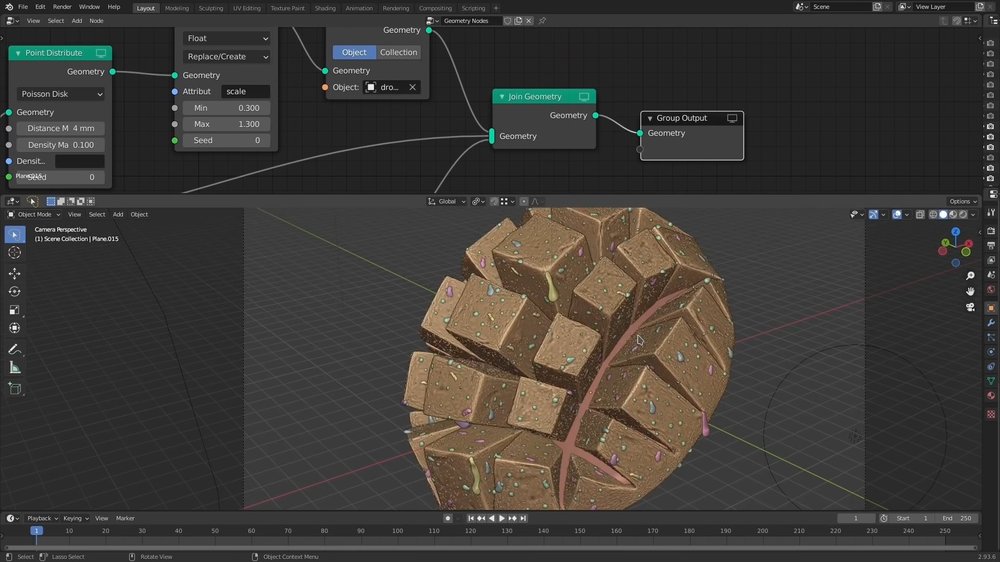1000x562 pixels.
Task: Open the Object Mode dropdown
Action: pyautogui.click(x=36, y=214)
